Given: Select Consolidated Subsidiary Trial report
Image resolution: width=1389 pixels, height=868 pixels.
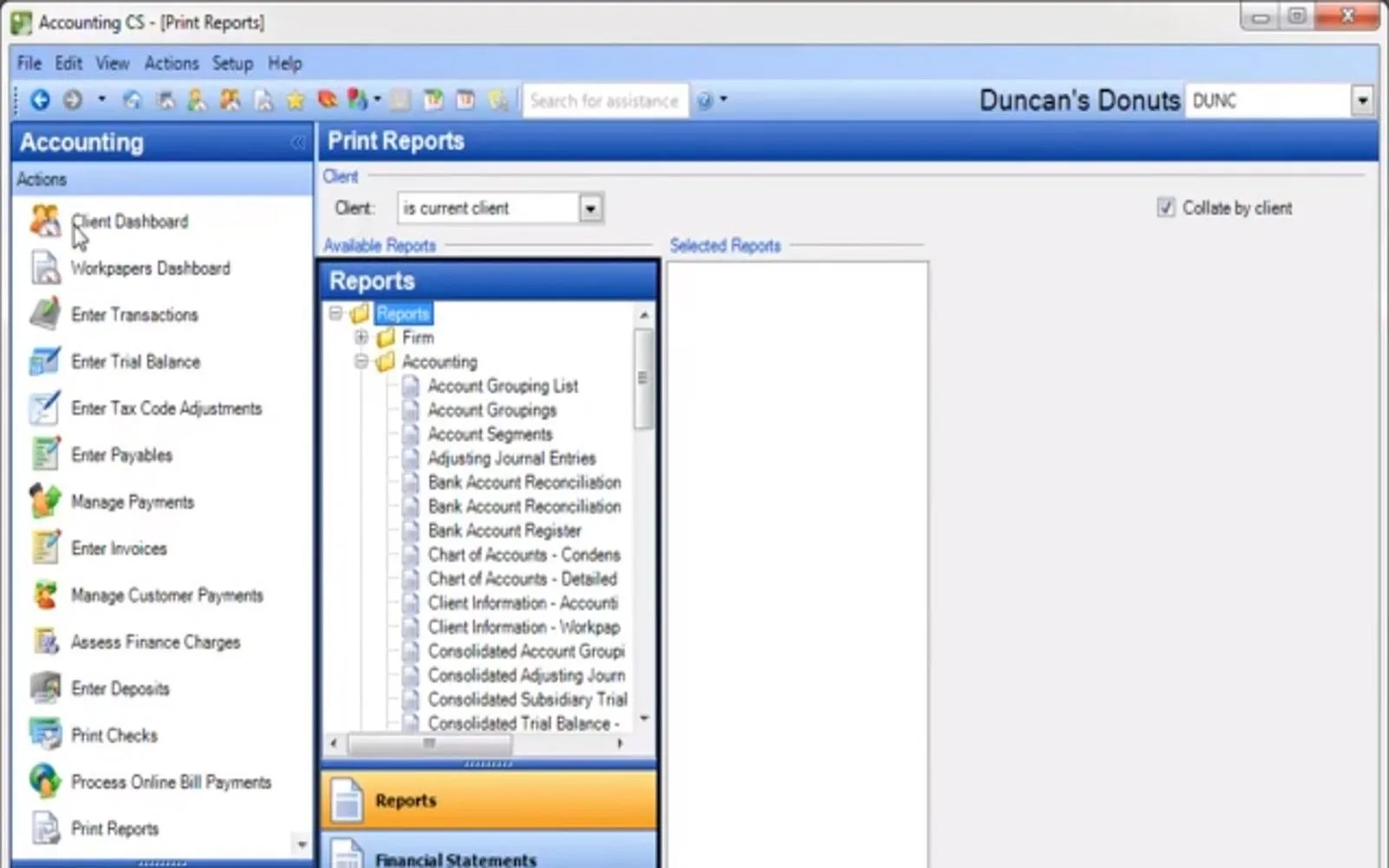Looking at the screenshot, I should click(528, 700).
